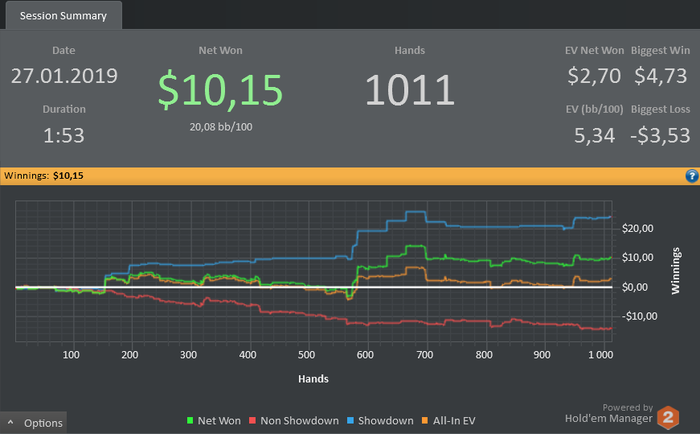Click the 1011 hands count

click(410, 90)
